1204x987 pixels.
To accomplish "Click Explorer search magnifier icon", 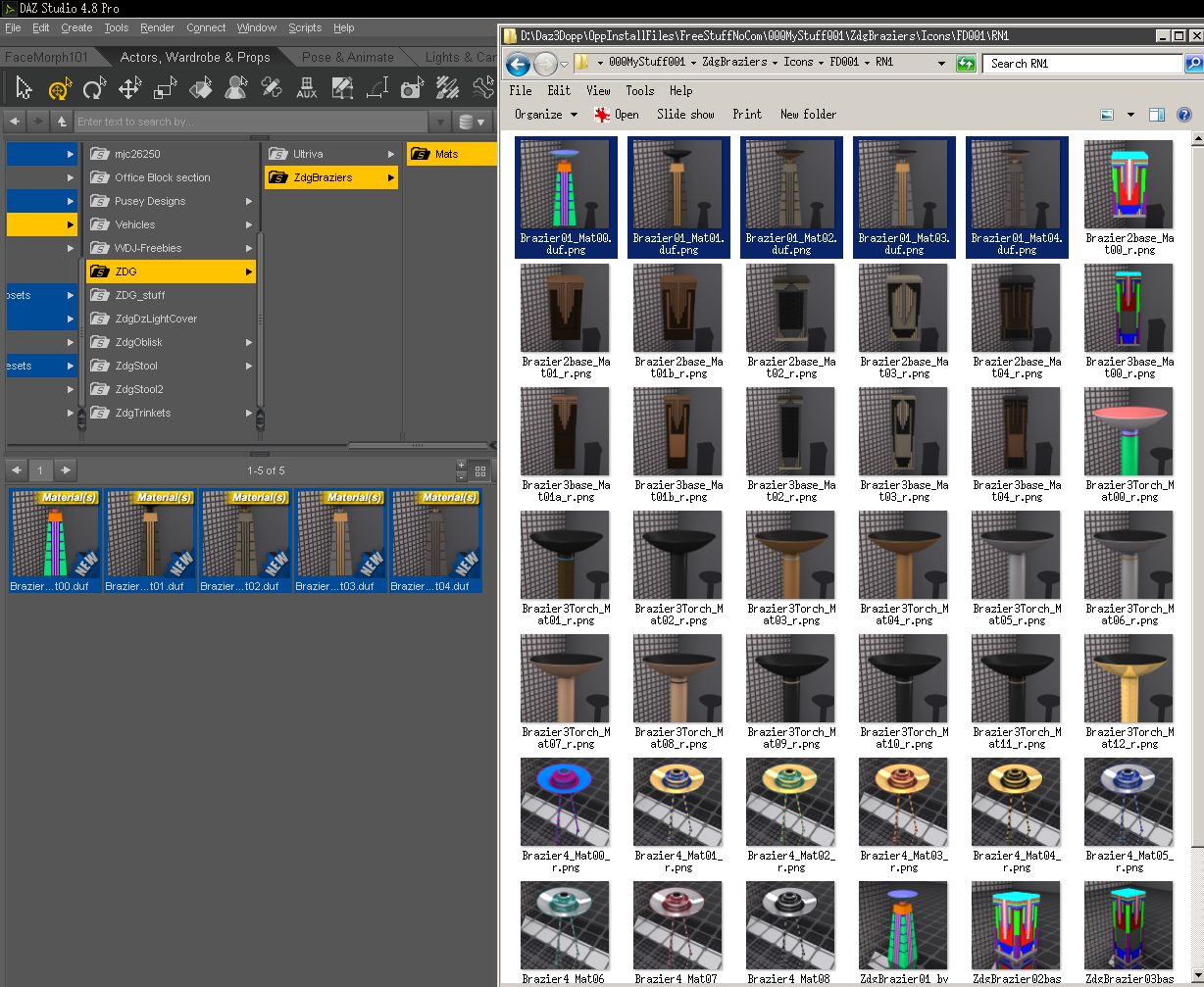I will click(x=1194, y=64).
